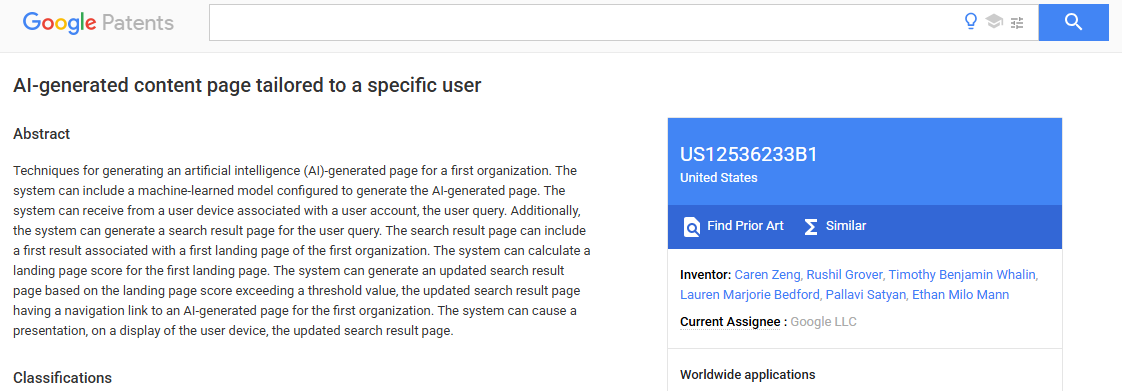Screen dimensions: 1122x391
Task: Click the Inventor label
Action: tap(706, 274)
